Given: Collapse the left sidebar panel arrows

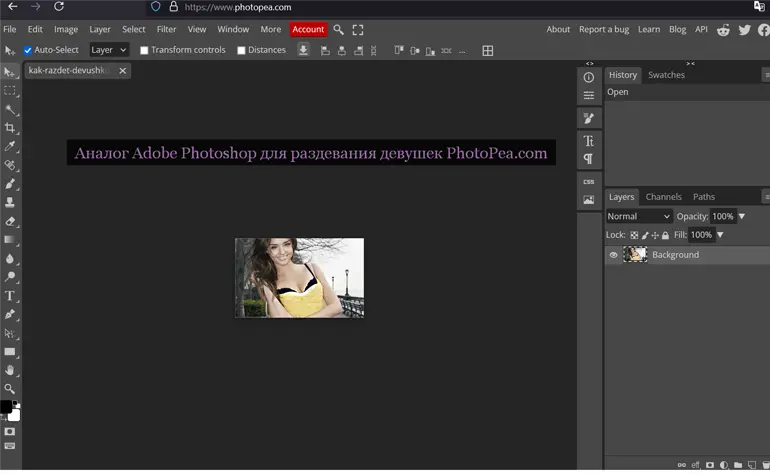Looking at the screenshot, I should pos(589,63).
